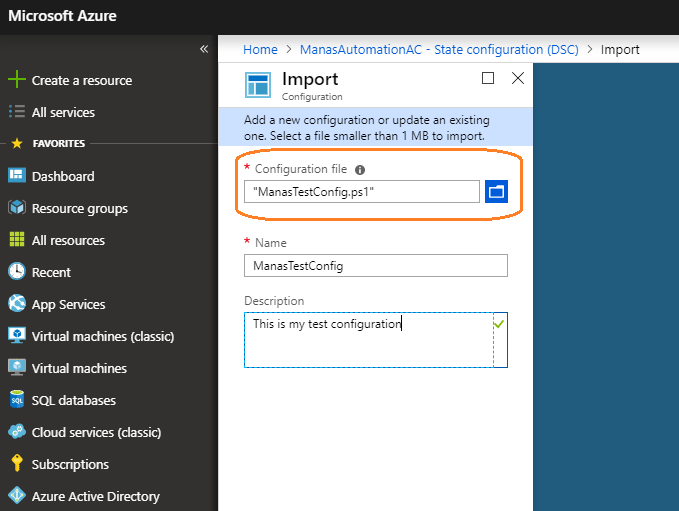Open All services menu item

(x=63, y=113)
